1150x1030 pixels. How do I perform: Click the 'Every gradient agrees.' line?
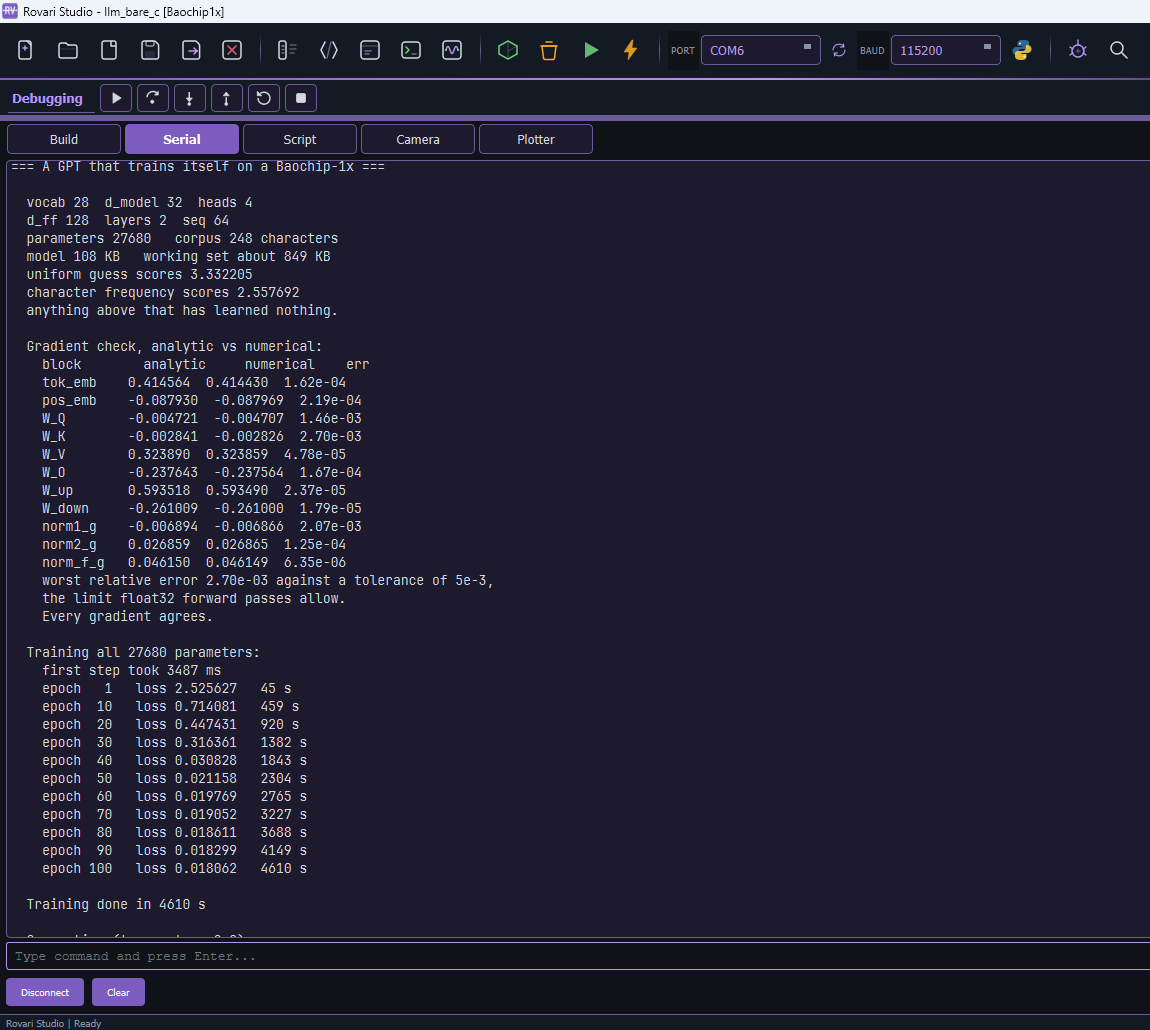[x=127, y=616]
